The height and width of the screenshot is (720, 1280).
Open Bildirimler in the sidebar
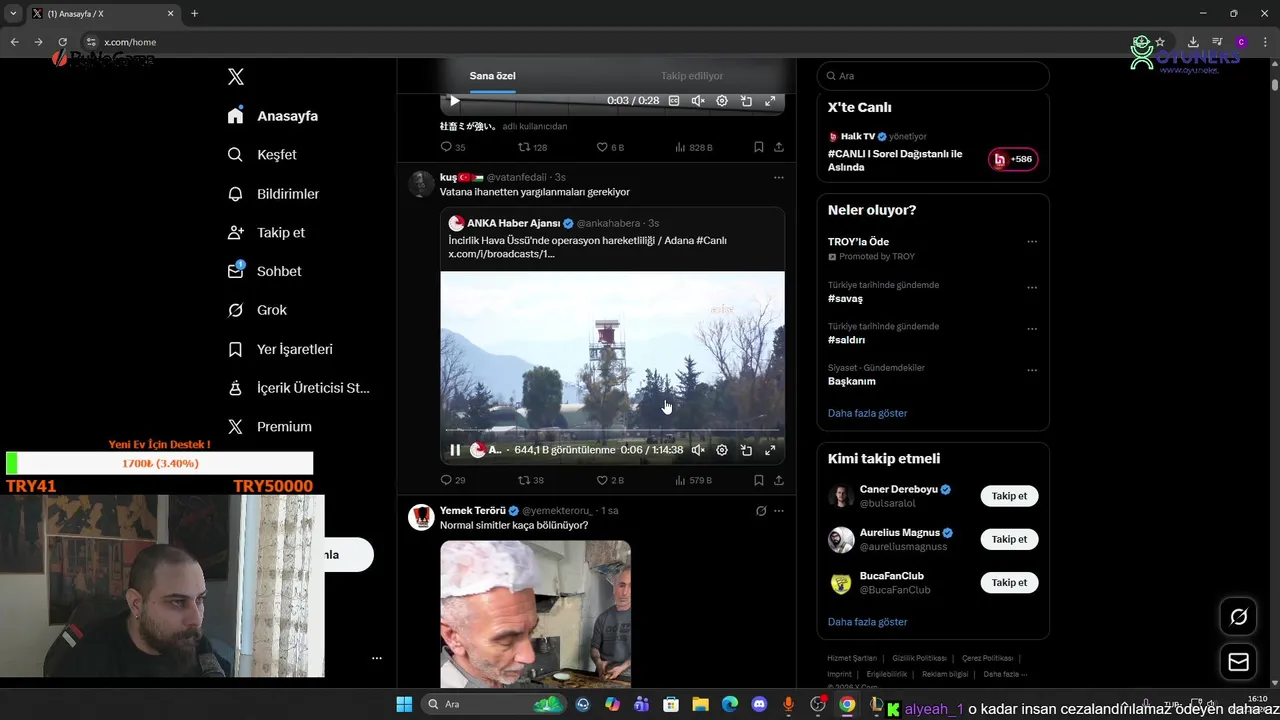[273, 194]
